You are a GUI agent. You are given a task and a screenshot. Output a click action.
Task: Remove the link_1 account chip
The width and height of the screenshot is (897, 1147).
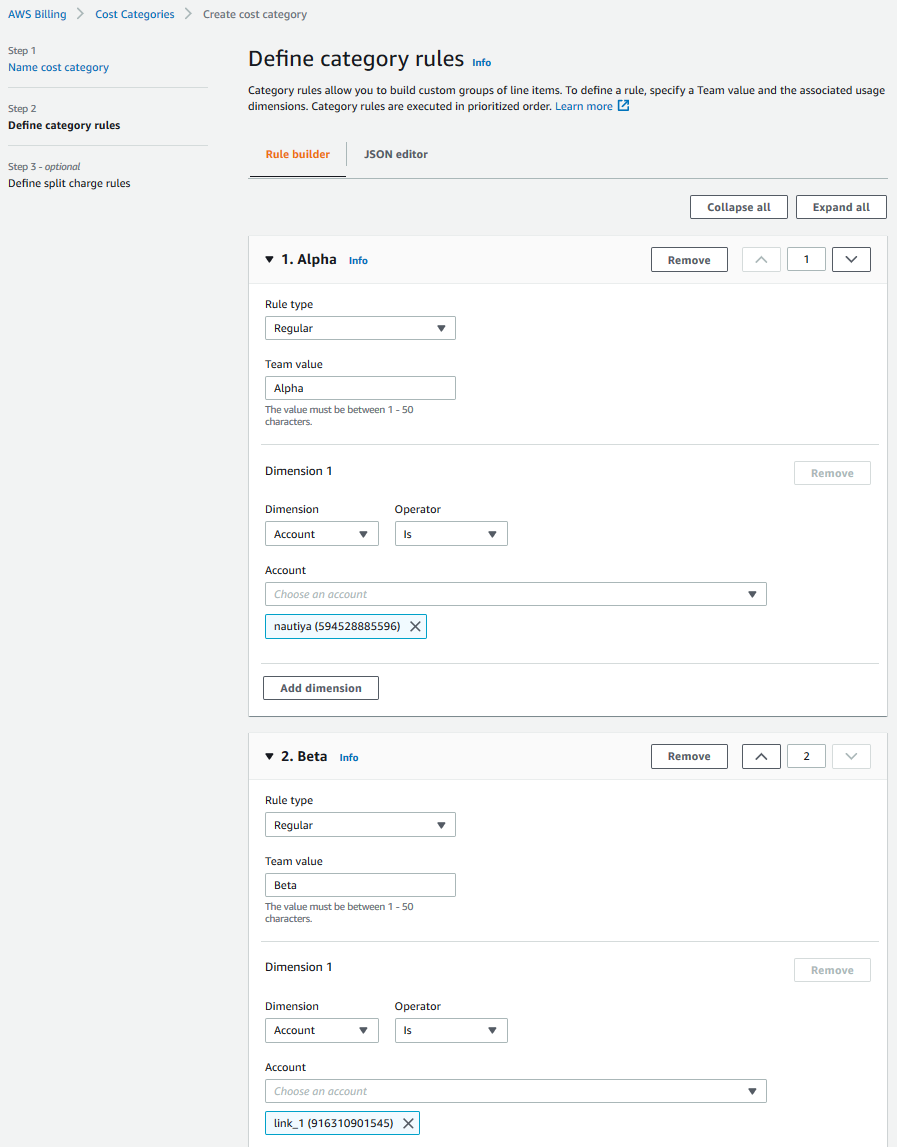point(408,1123)
